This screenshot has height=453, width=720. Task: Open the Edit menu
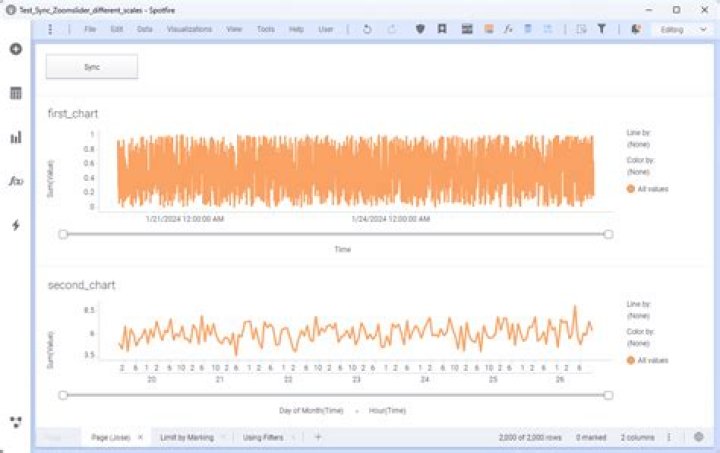click(x=117, y=29)
